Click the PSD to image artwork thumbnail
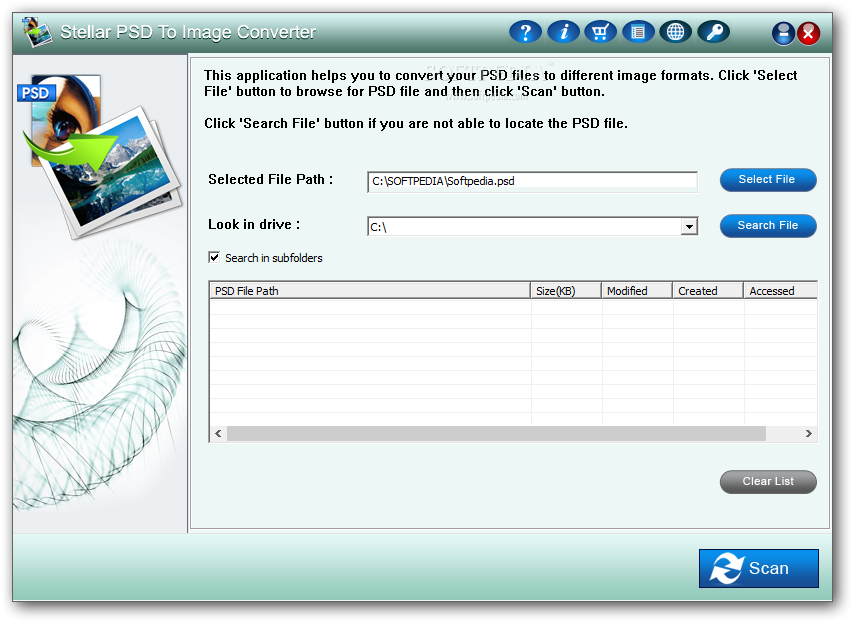 pyautogui.click(x=98, y=156)
